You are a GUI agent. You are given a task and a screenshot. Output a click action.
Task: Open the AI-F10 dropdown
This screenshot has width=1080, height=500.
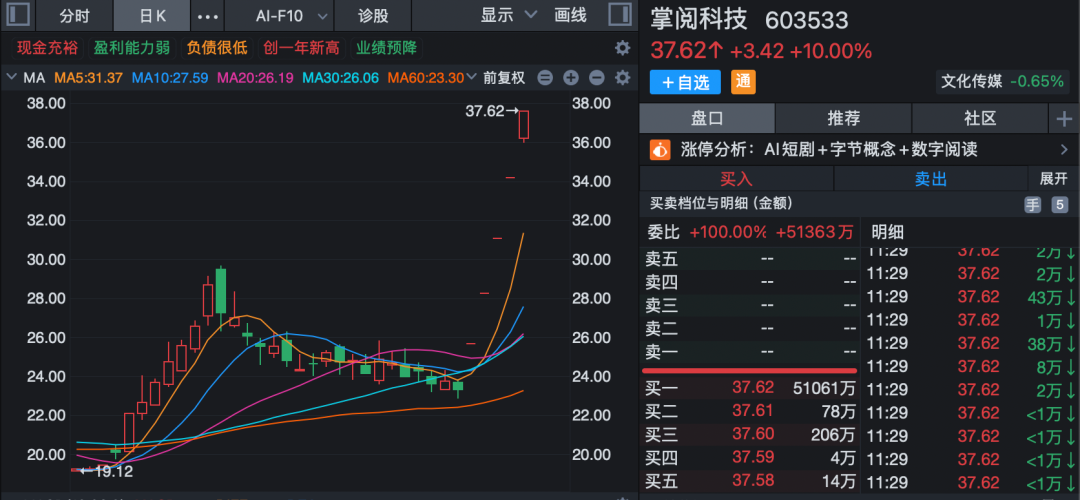(292, 16)
